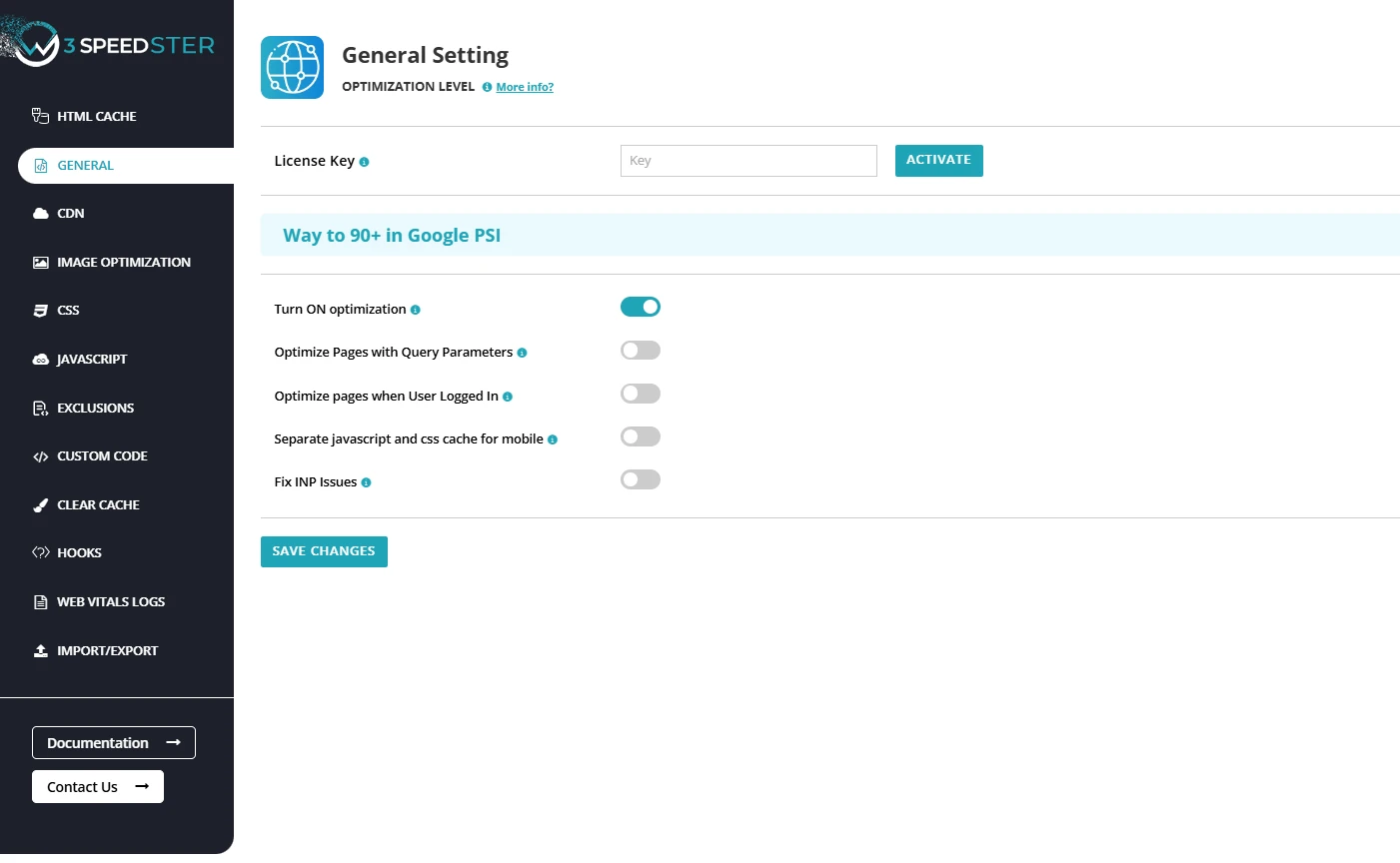Open the More info? link
The height and width of the screenshot is (863, 1400).
pos(525,88)
